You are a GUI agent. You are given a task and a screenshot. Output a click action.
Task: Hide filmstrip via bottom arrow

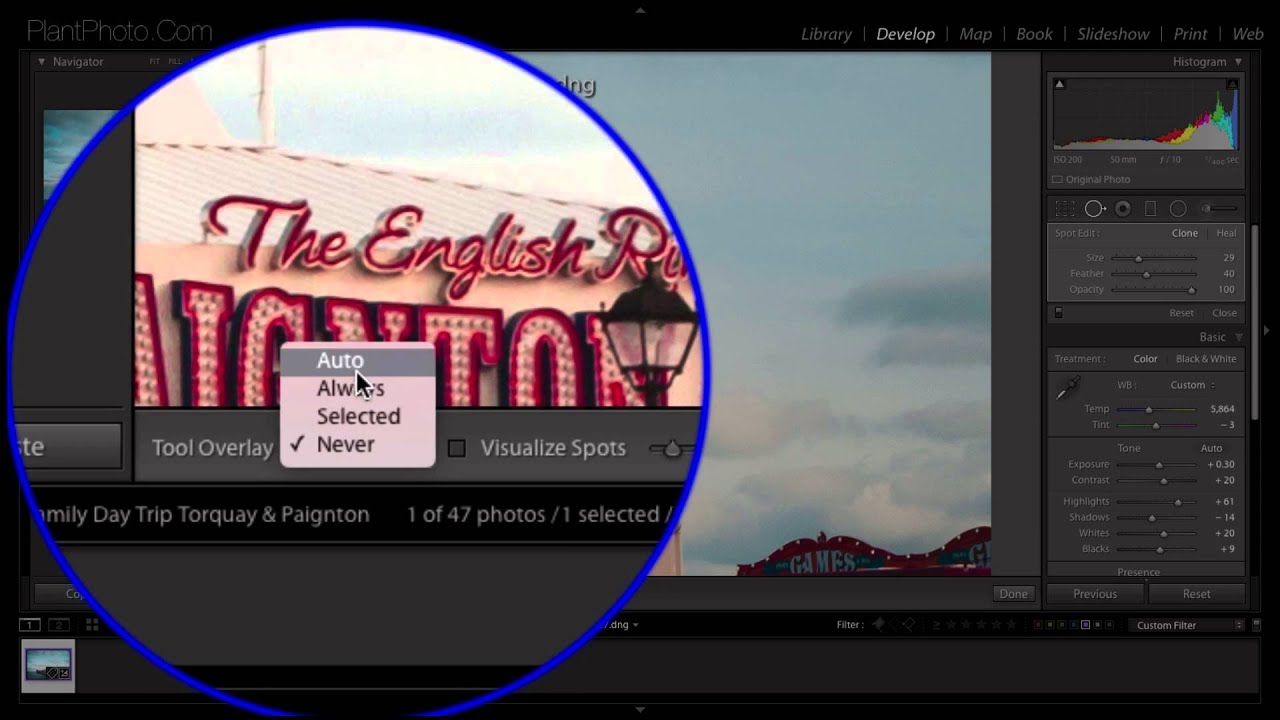pos(640,710)
